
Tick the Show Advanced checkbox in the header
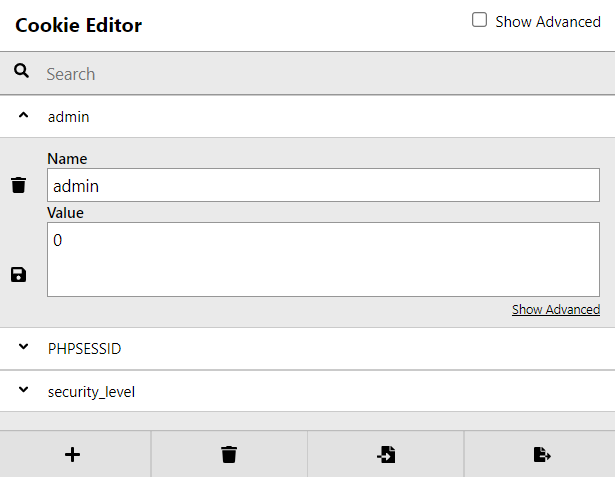[479, 20]
